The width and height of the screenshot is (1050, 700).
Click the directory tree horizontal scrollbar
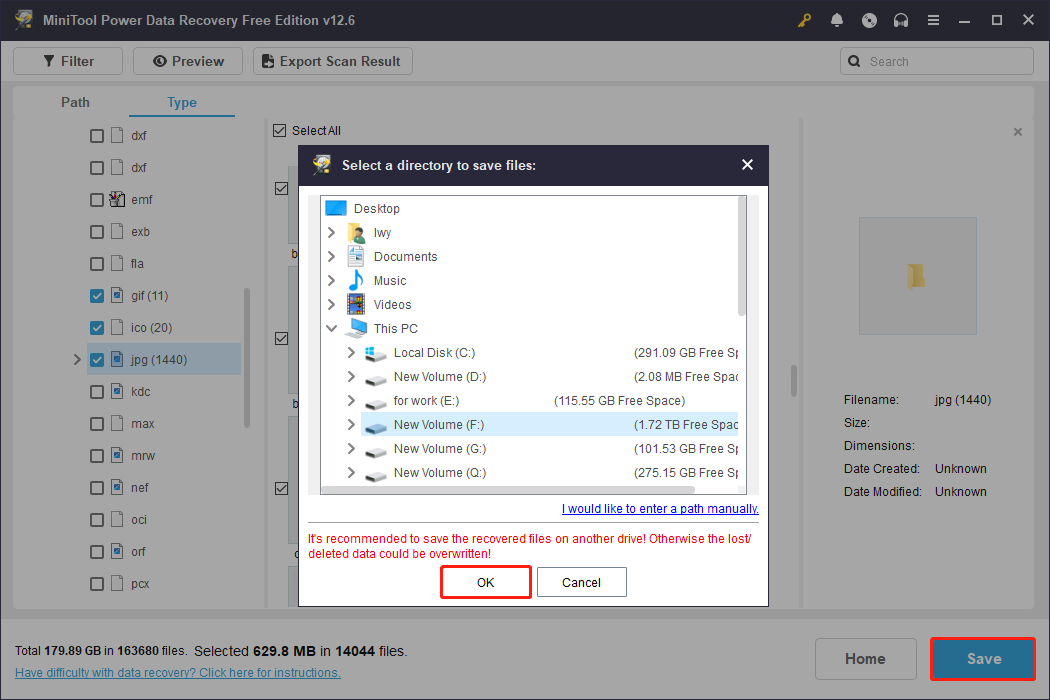[x=508, y=490]
